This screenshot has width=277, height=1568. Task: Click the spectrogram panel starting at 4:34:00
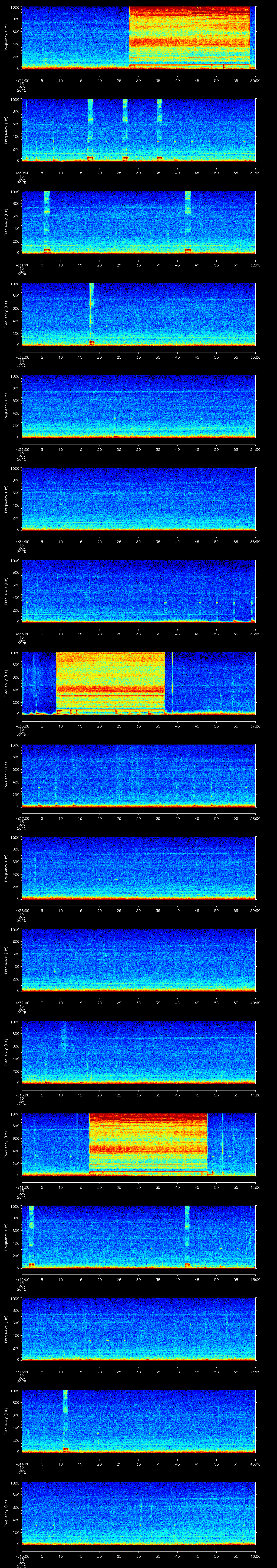pyautogui.click(x=139, y=499)
